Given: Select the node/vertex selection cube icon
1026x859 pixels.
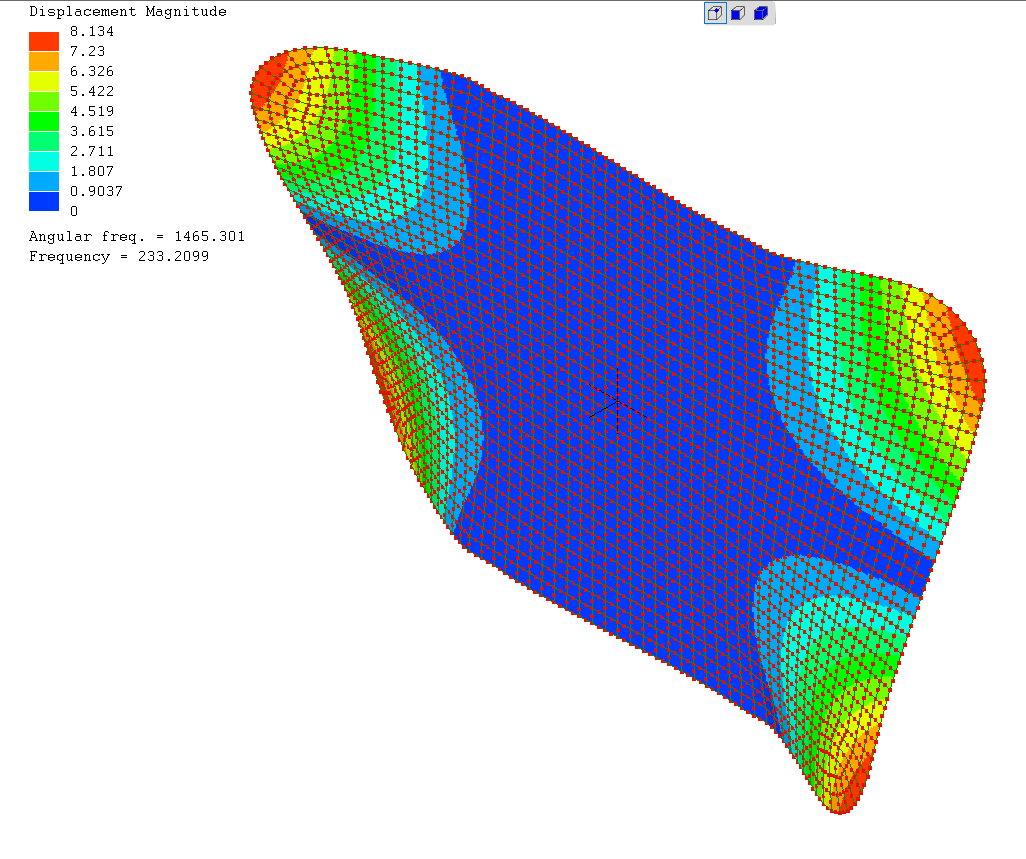Looking at the screenshot, I should (715, 13).
